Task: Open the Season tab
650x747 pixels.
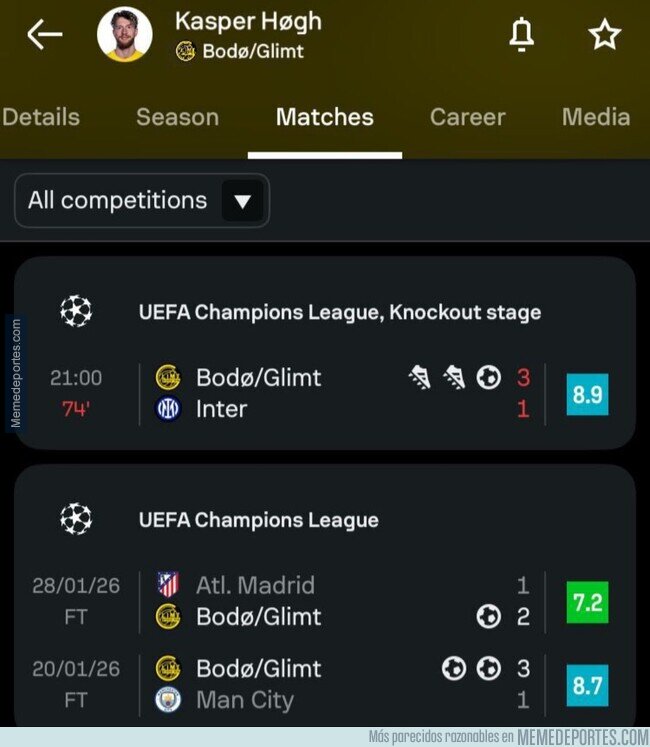Action: tap(177, 117)
